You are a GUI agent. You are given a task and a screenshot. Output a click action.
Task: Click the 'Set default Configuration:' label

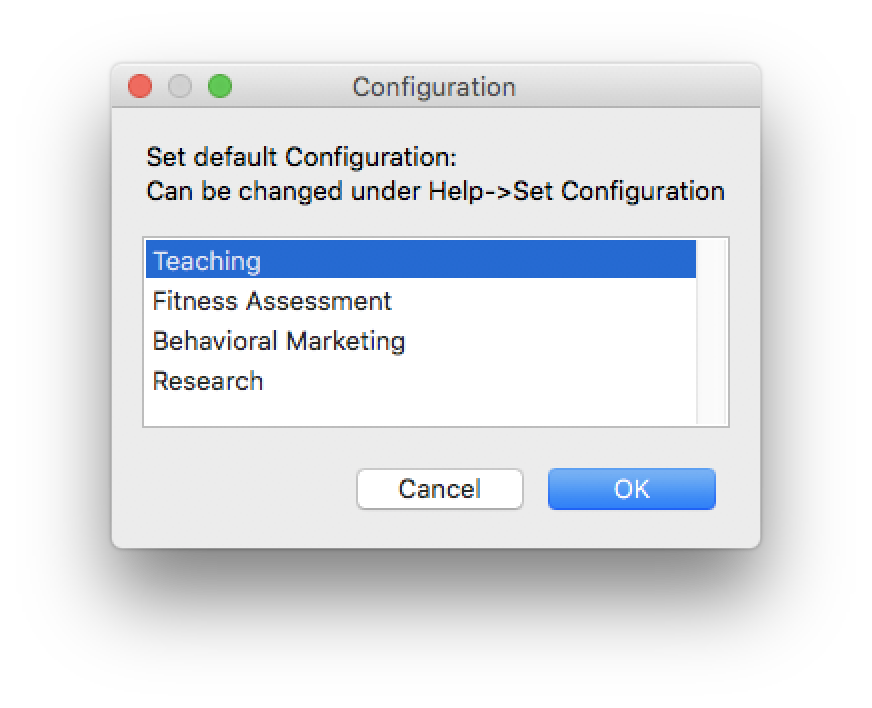tap(301, 157)
